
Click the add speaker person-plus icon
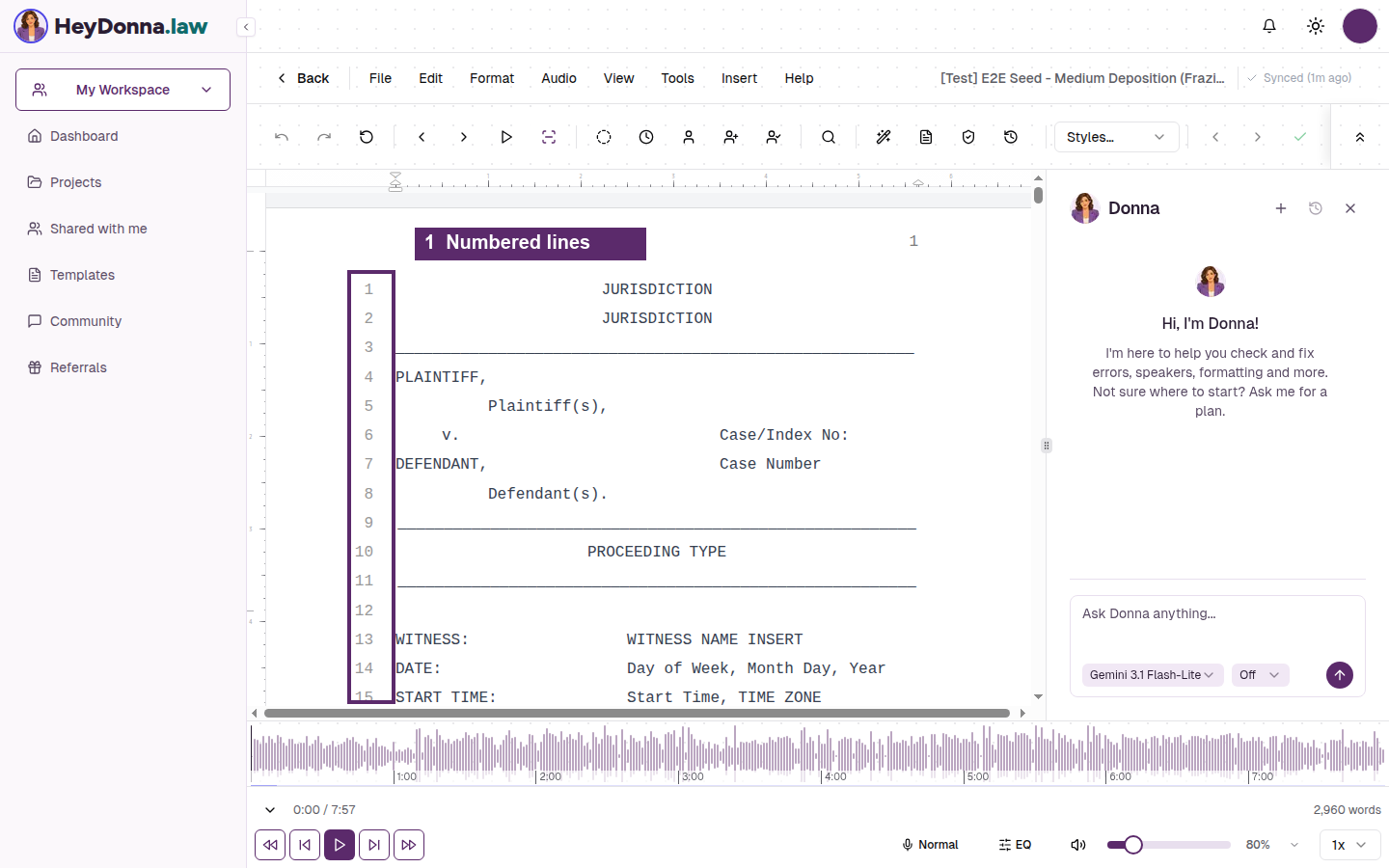coord(731,137)
